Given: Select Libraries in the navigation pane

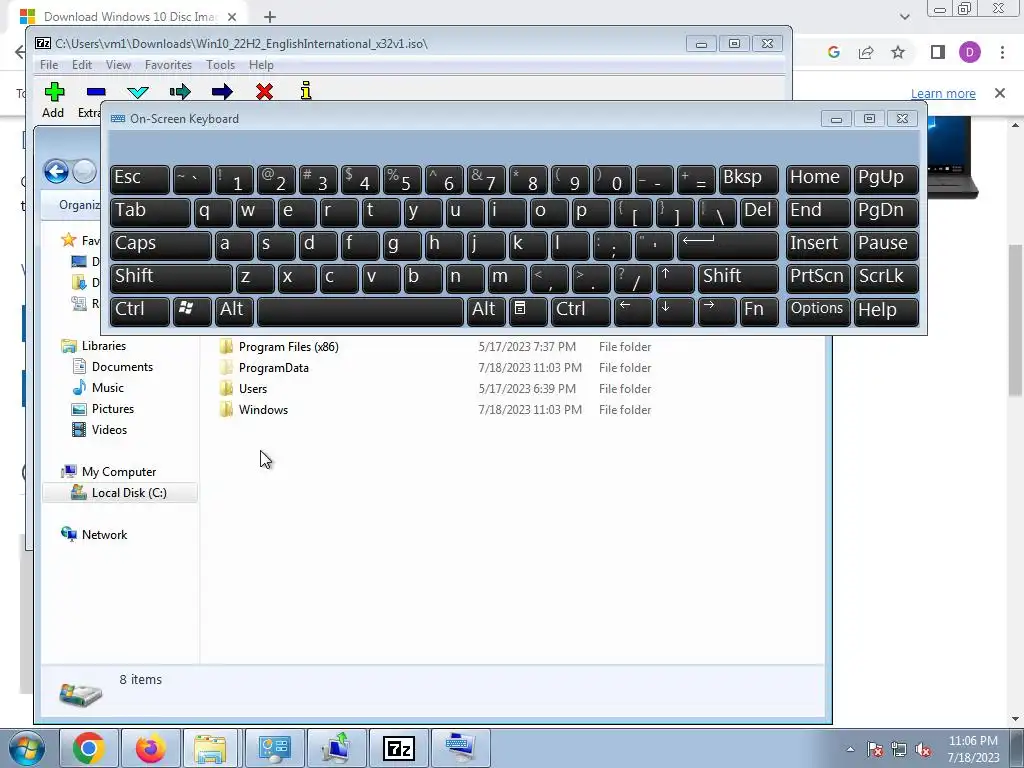Looking at the screenshot, I should pos(104,346).
